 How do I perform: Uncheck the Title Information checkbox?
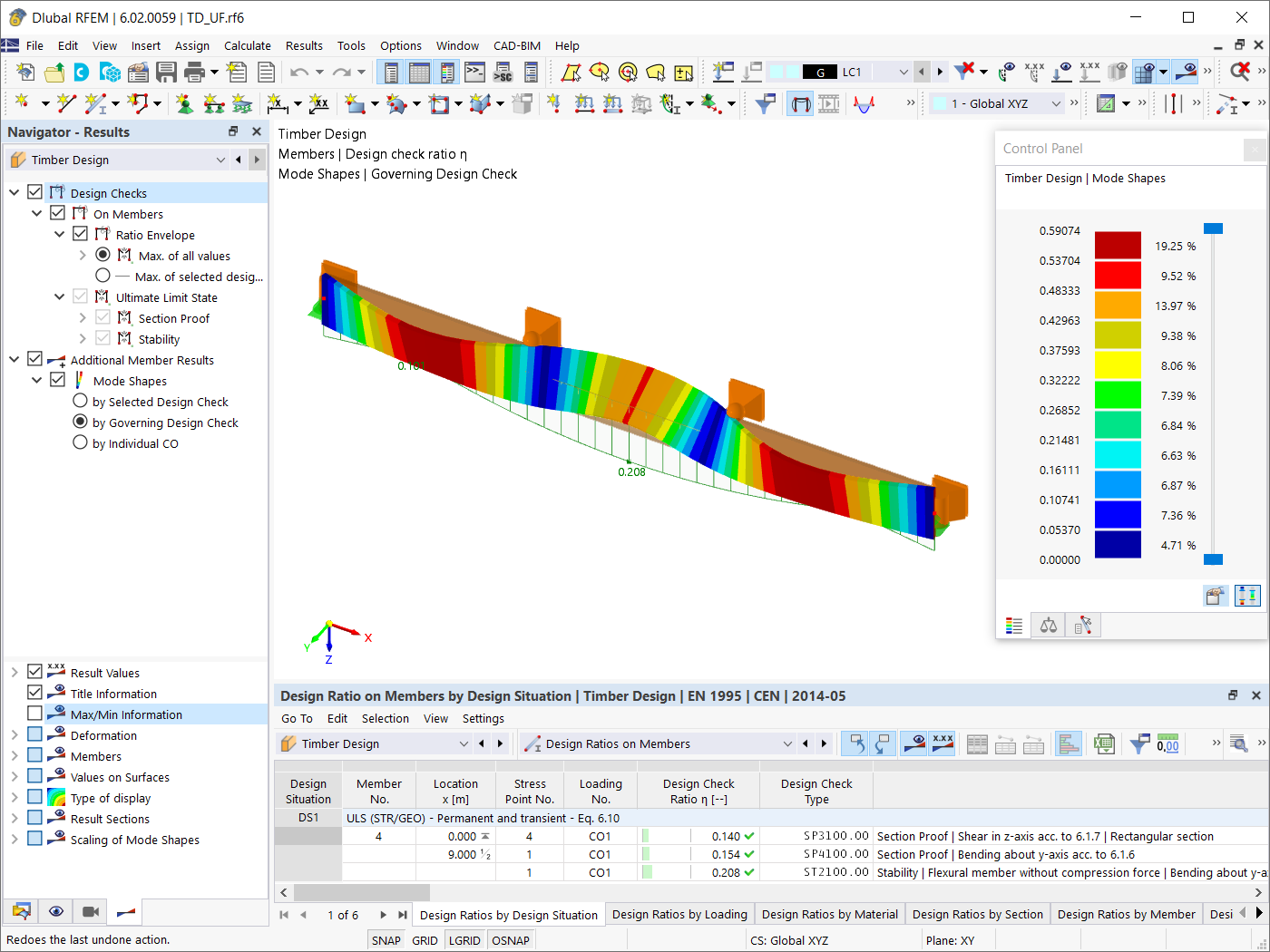point(34,693)
